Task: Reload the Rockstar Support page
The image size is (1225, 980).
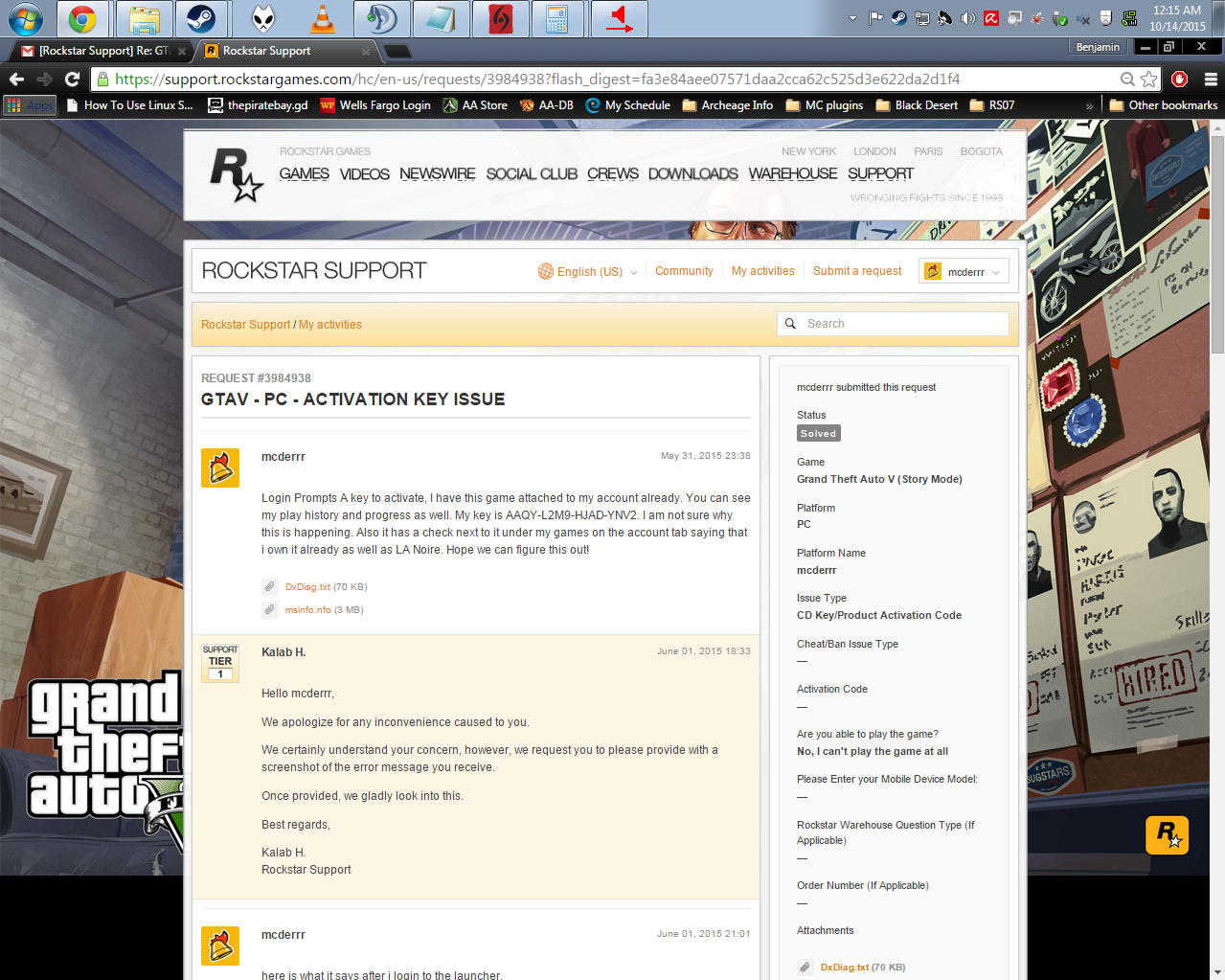Action: (72, 80)
